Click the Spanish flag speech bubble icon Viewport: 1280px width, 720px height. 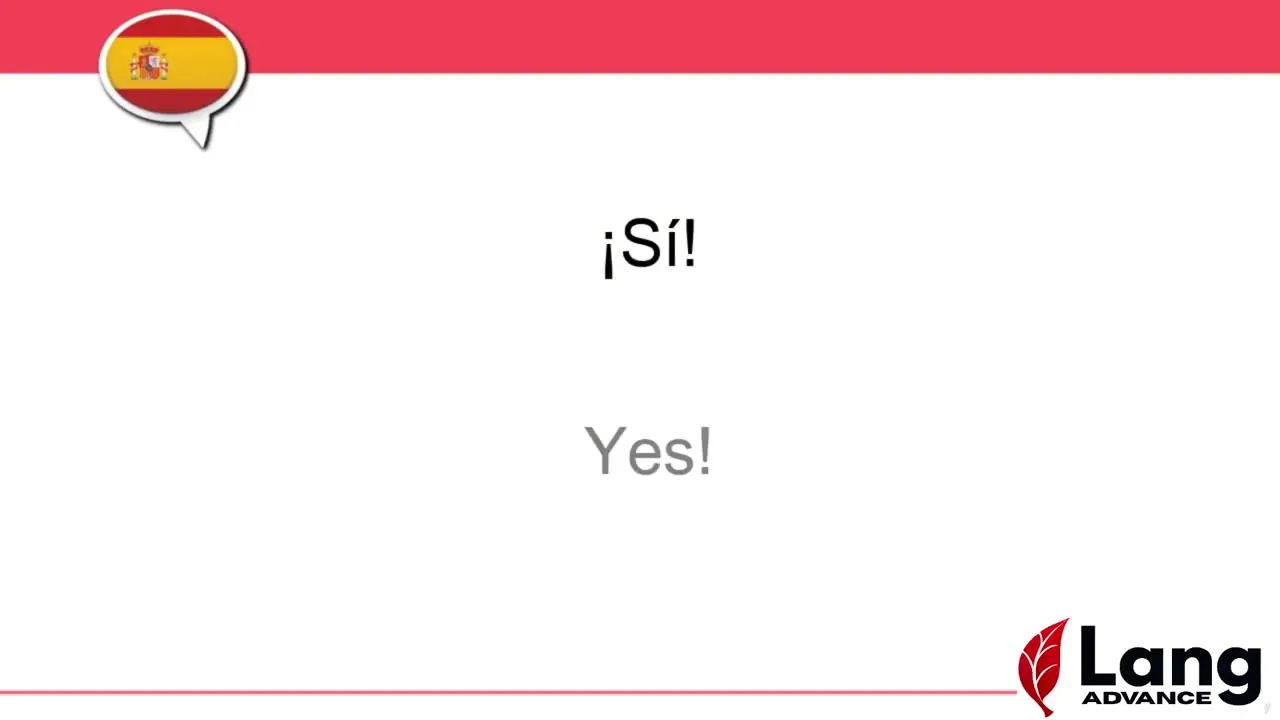172,66
